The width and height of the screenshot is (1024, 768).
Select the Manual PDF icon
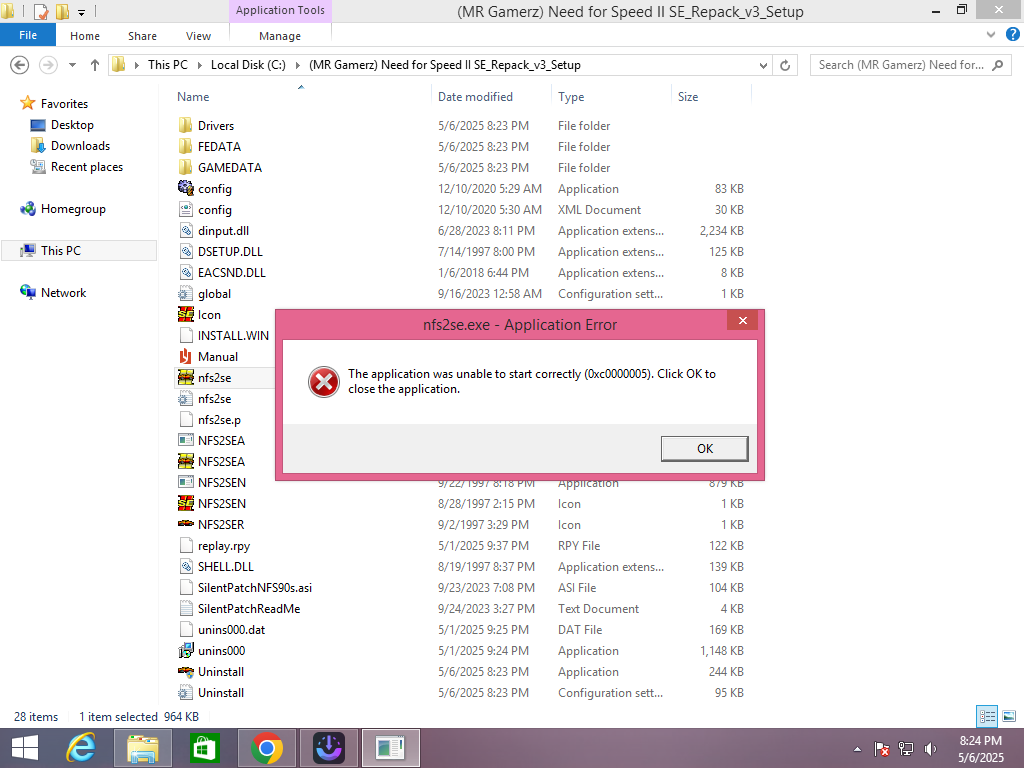pos(185,357)
